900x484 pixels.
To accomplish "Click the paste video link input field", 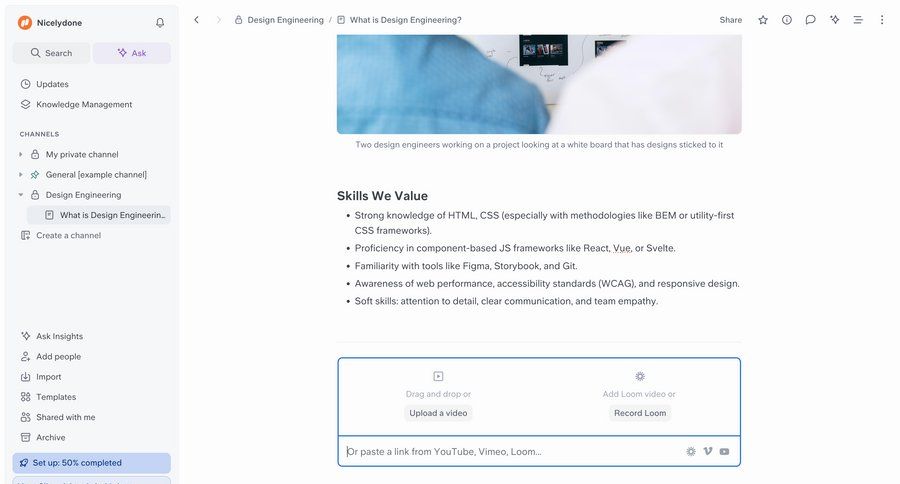I will pos(511,452).
